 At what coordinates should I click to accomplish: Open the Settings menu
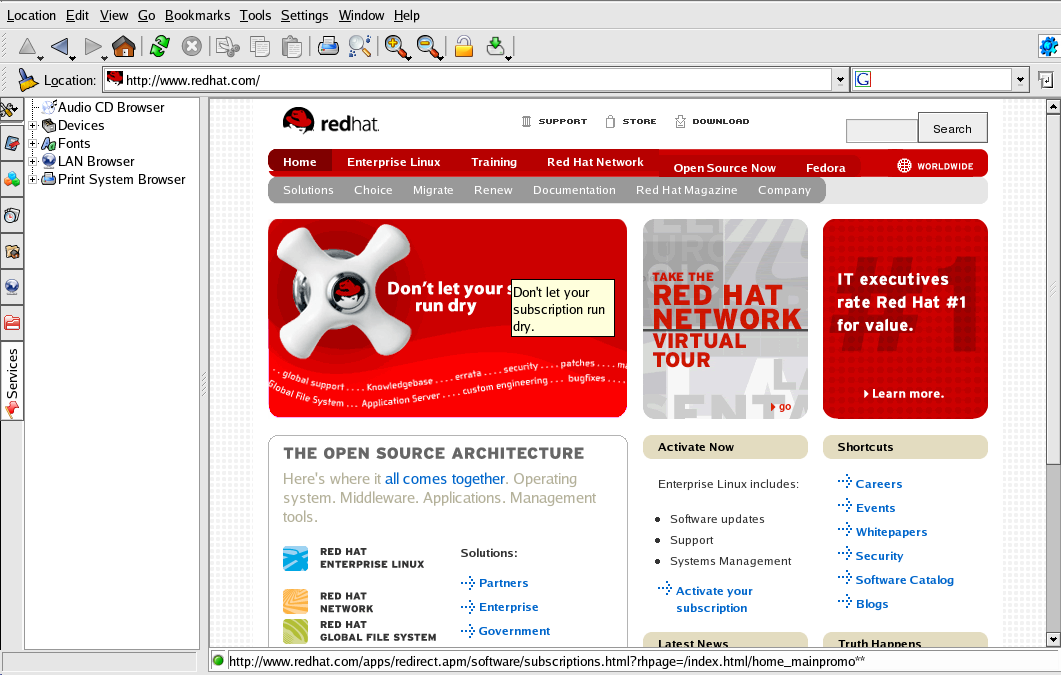click(x=304, y=15)
